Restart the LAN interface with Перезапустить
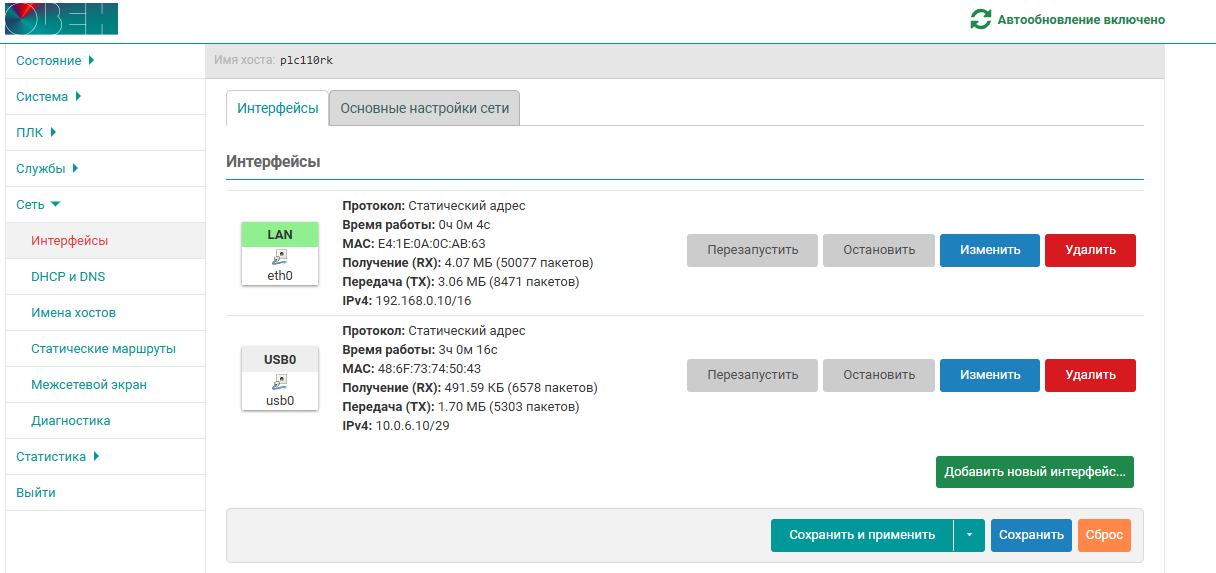Screen dimensions: 1216x573 (752, 250)
